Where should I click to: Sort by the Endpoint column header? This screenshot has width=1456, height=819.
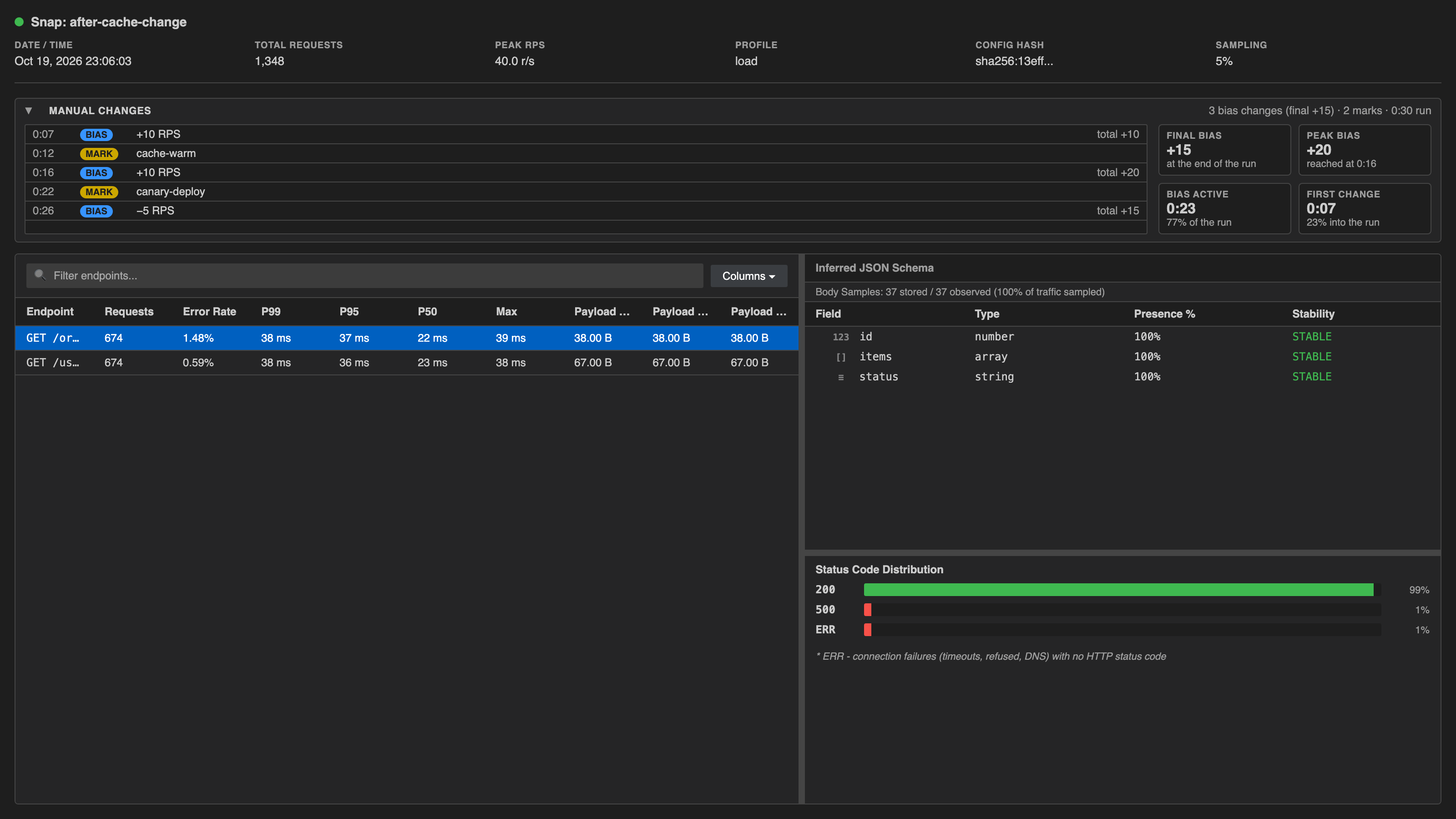coord(50,311)
